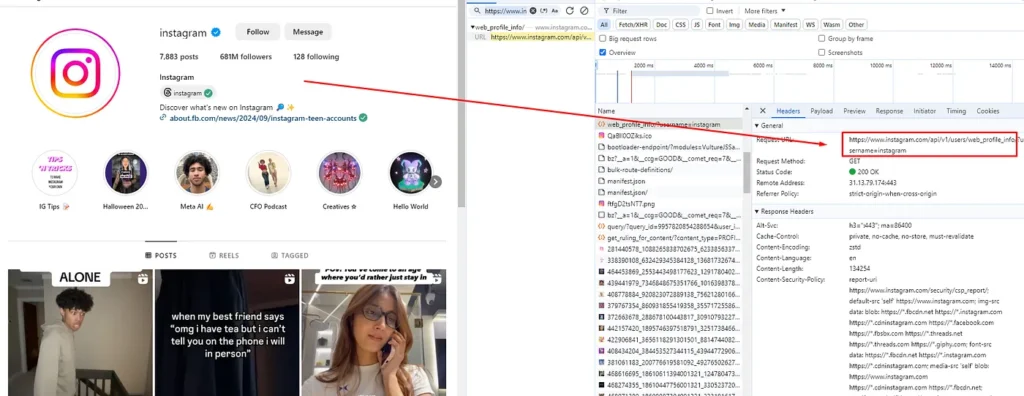Filter requests by Doc type
The height and width of the screenshot is (396, 1024).
pos(662,25)
